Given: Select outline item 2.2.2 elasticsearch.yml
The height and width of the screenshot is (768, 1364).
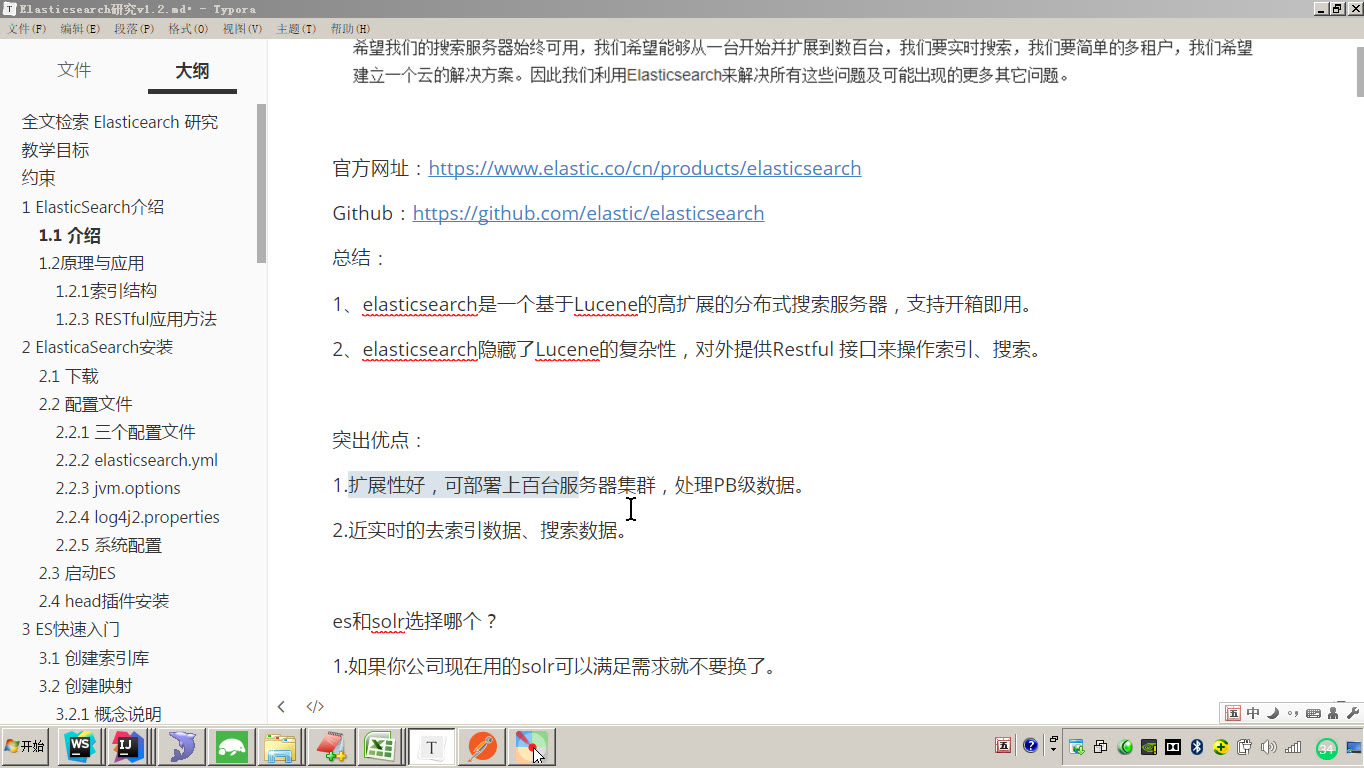Looking at the screenshot, I should 137,460.
